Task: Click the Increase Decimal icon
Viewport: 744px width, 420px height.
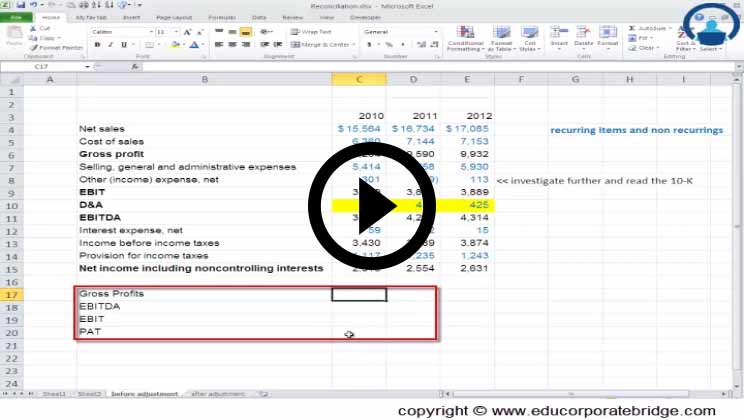Action: (421, 45)
